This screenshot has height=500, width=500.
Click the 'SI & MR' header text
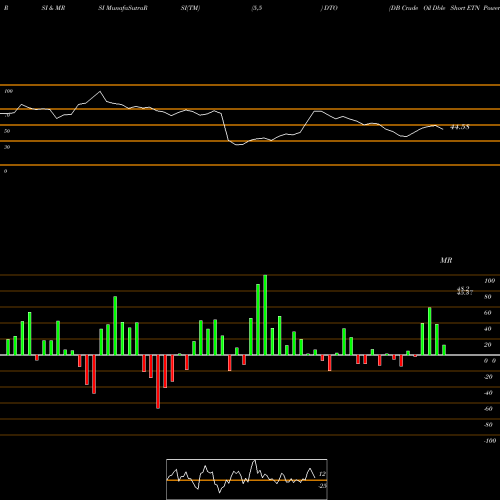point(53,8)
